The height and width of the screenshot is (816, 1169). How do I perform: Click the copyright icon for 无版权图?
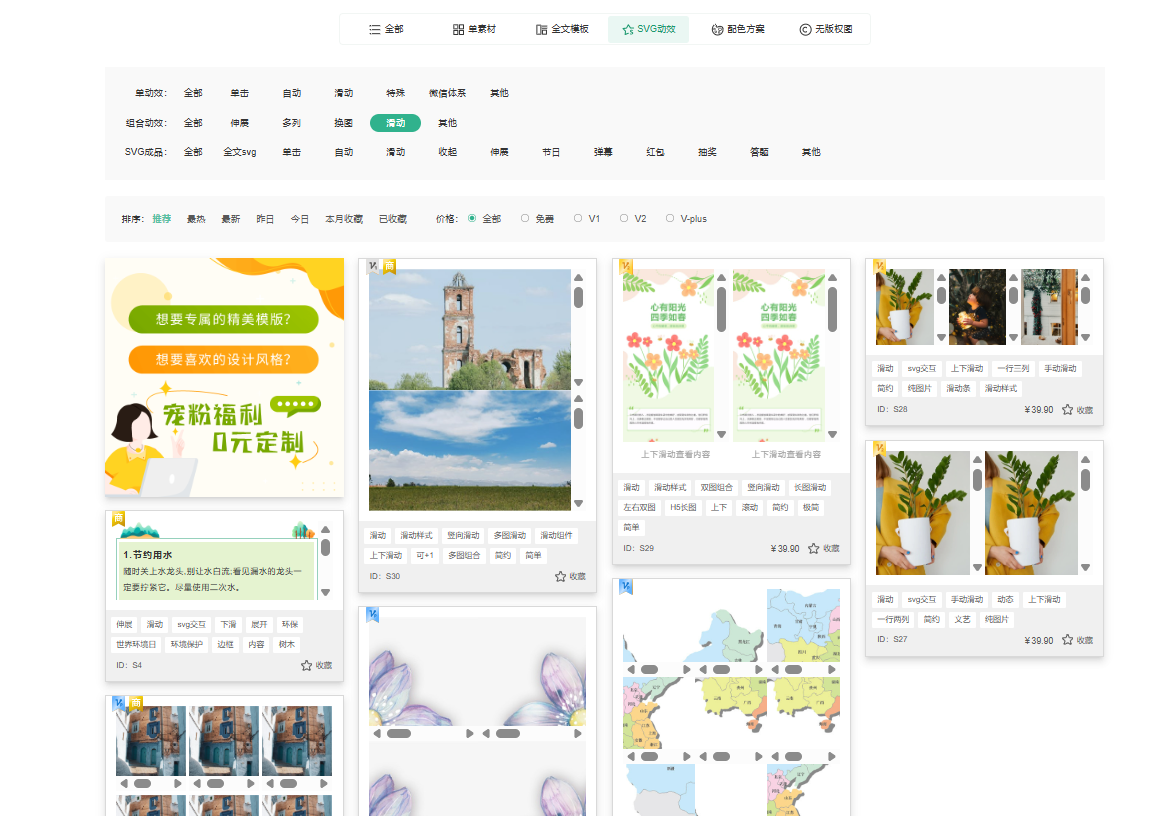tap(805, 30)
